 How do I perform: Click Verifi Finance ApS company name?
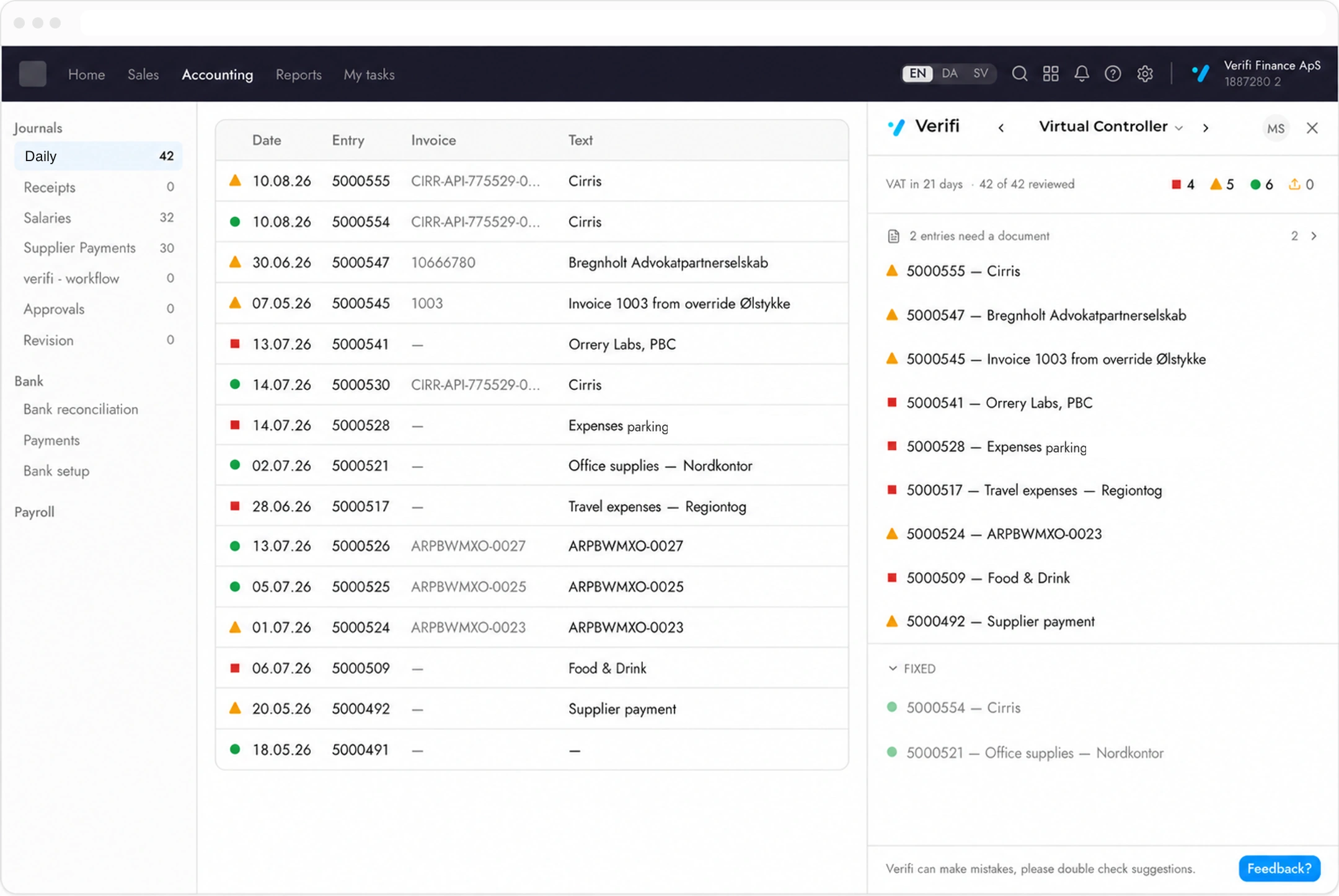[x=1272, y=65]
